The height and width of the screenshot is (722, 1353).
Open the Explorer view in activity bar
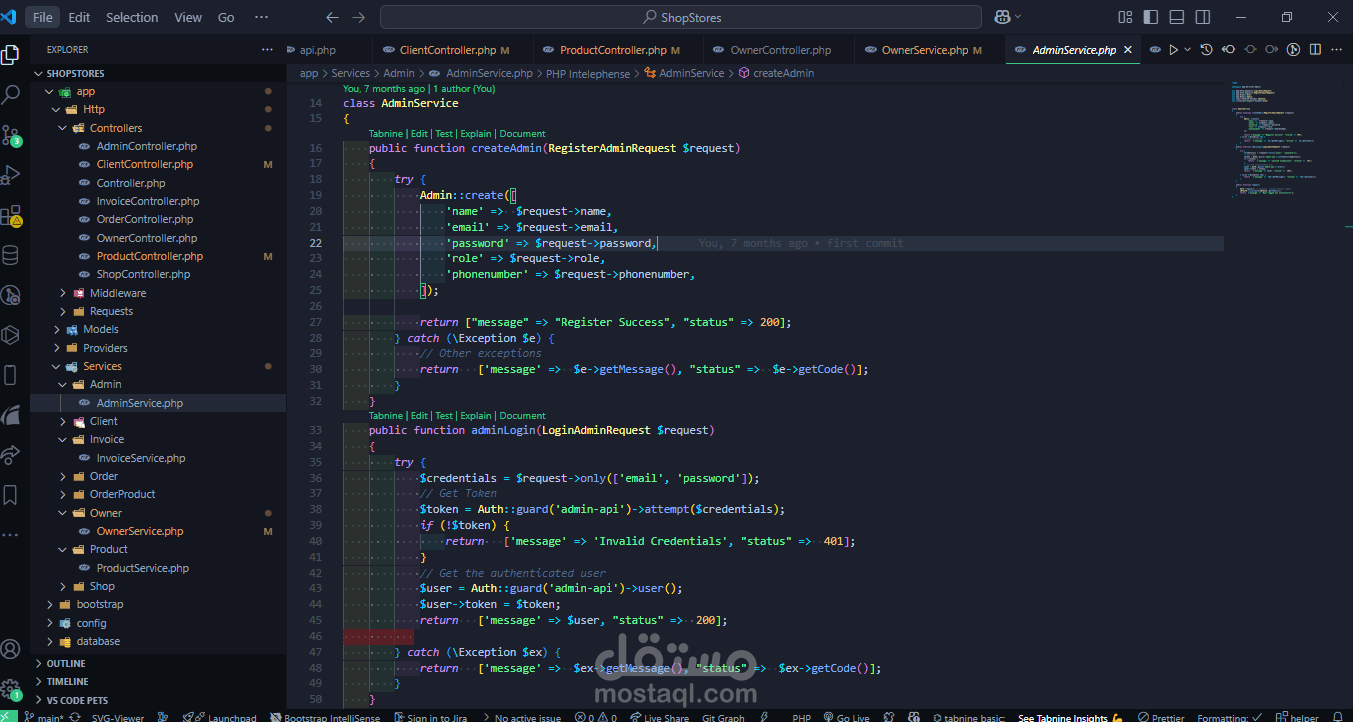tap(11, 54)
